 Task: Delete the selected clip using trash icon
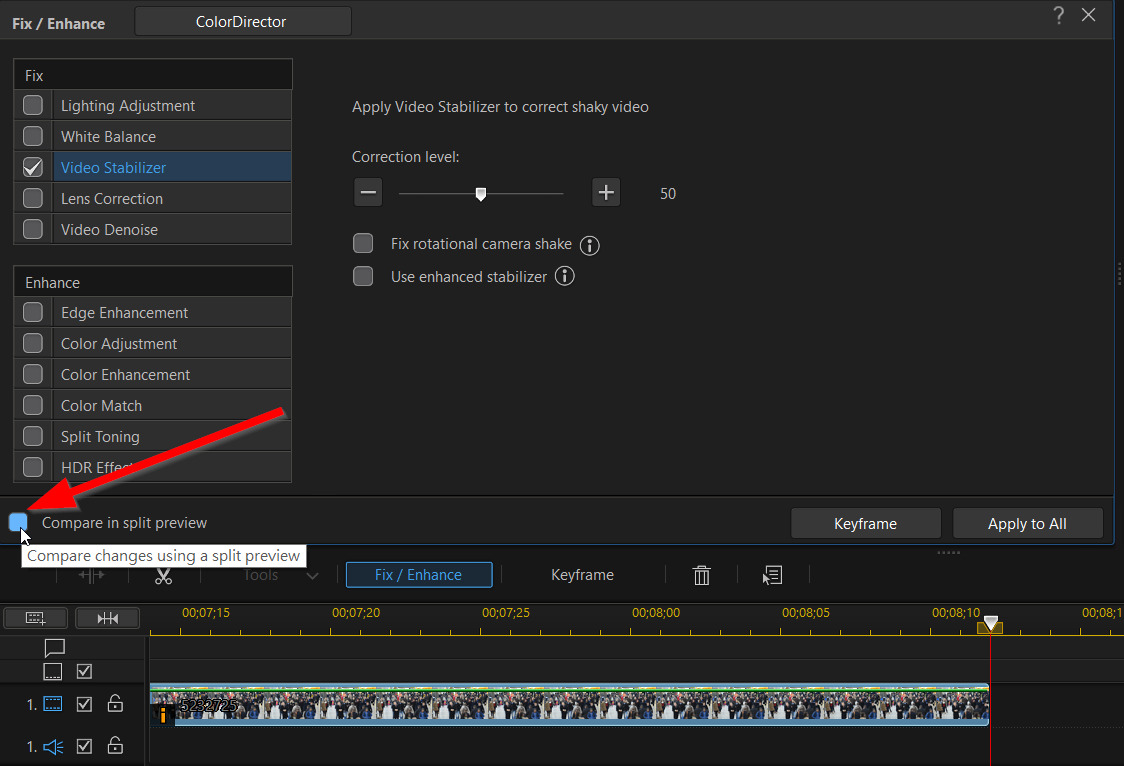point(701,574)
